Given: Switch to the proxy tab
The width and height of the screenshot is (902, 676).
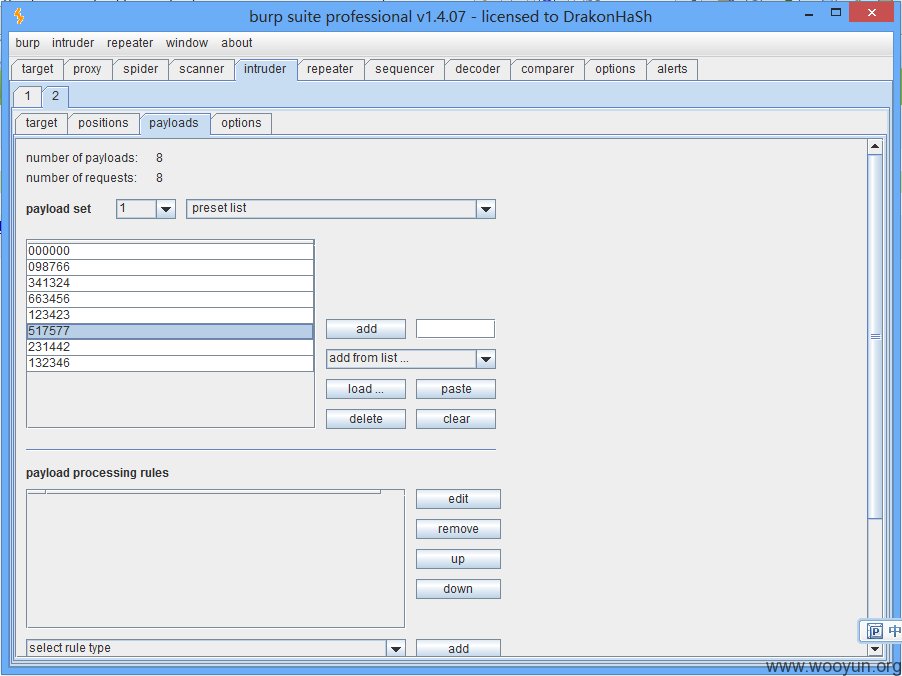Looking at the screenshot, I should point(87,69).
